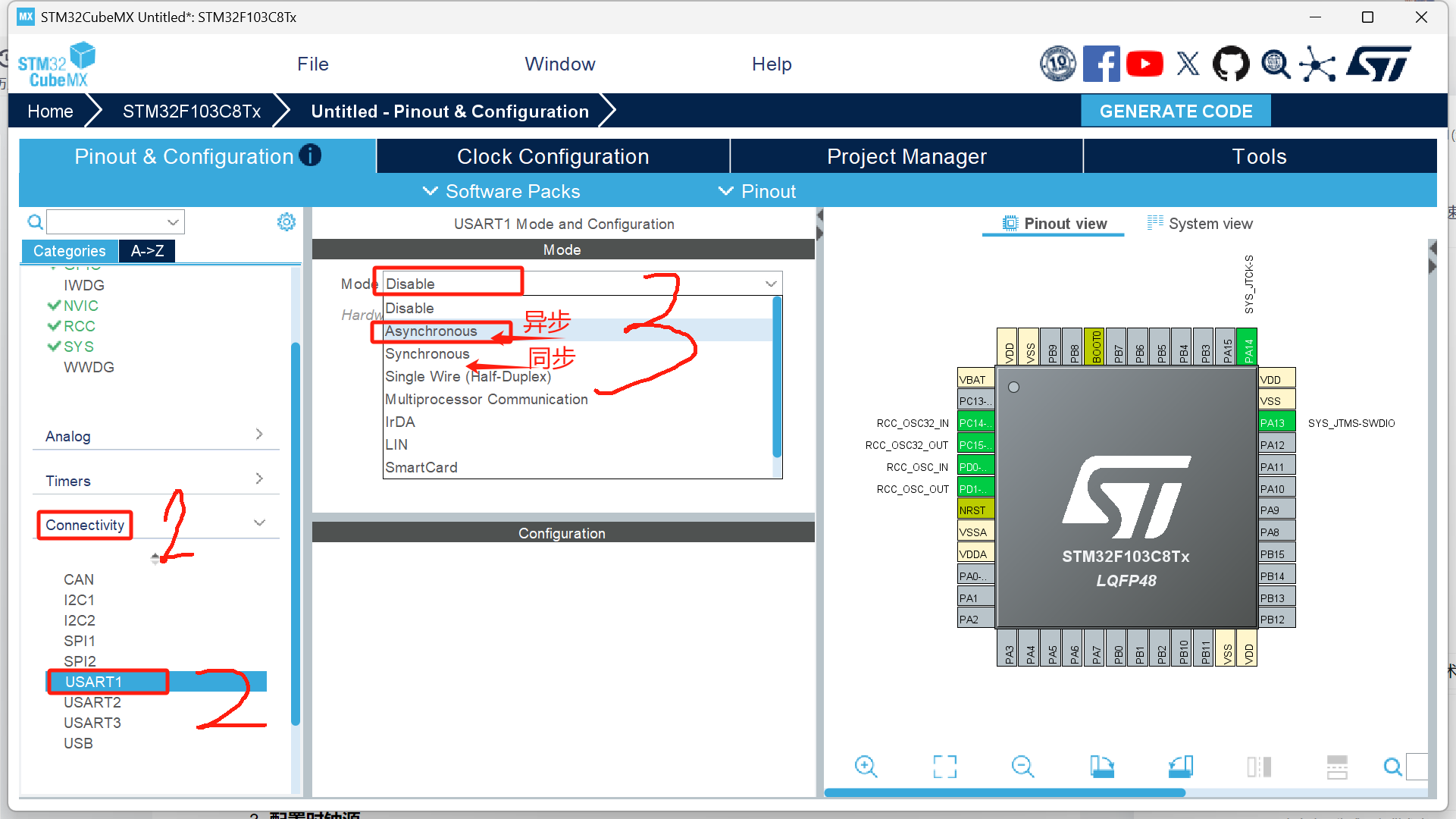Zoom in on the chip pinout

[866, 767]
